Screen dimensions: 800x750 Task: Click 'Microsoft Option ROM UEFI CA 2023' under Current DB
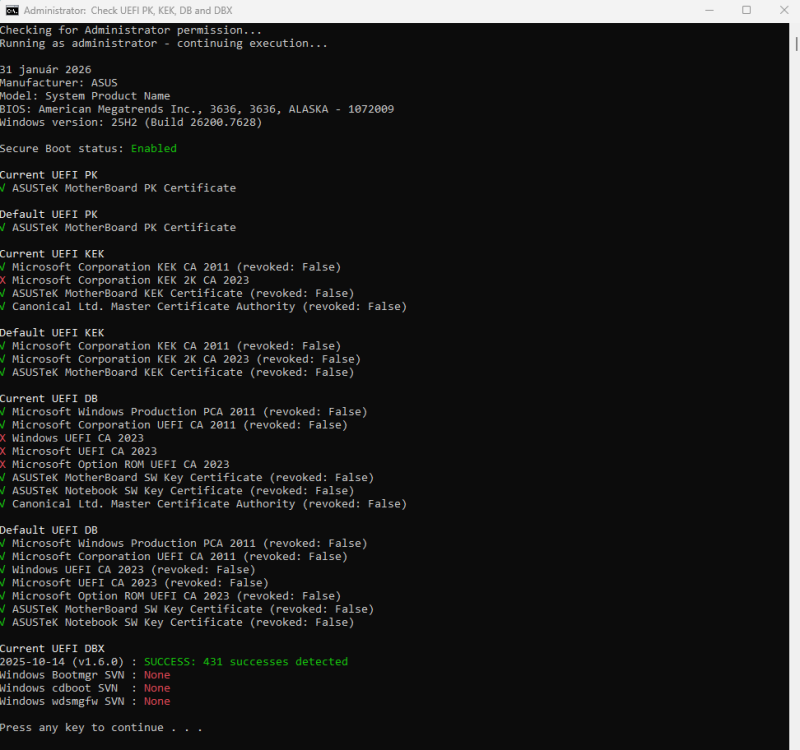coord(121,465)
